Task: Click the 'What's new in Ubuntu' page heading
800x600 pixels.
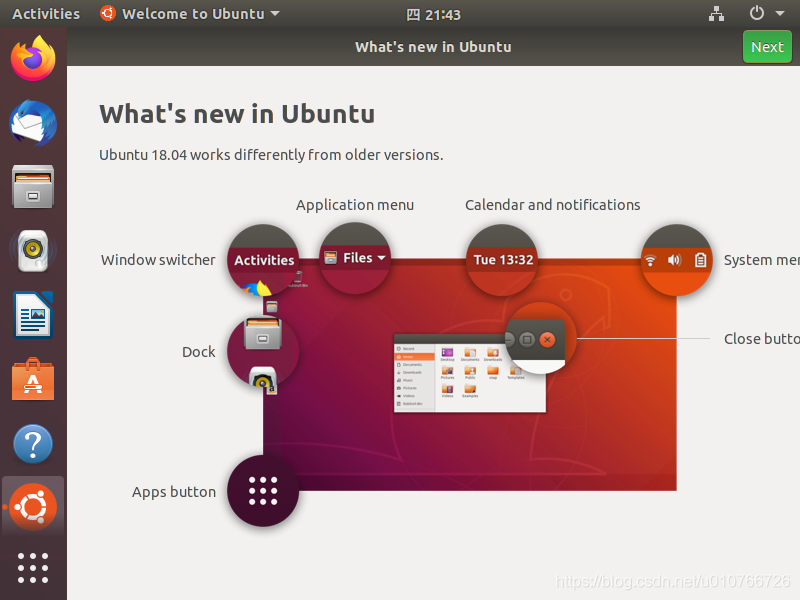Action: click(x=237, y=114)
